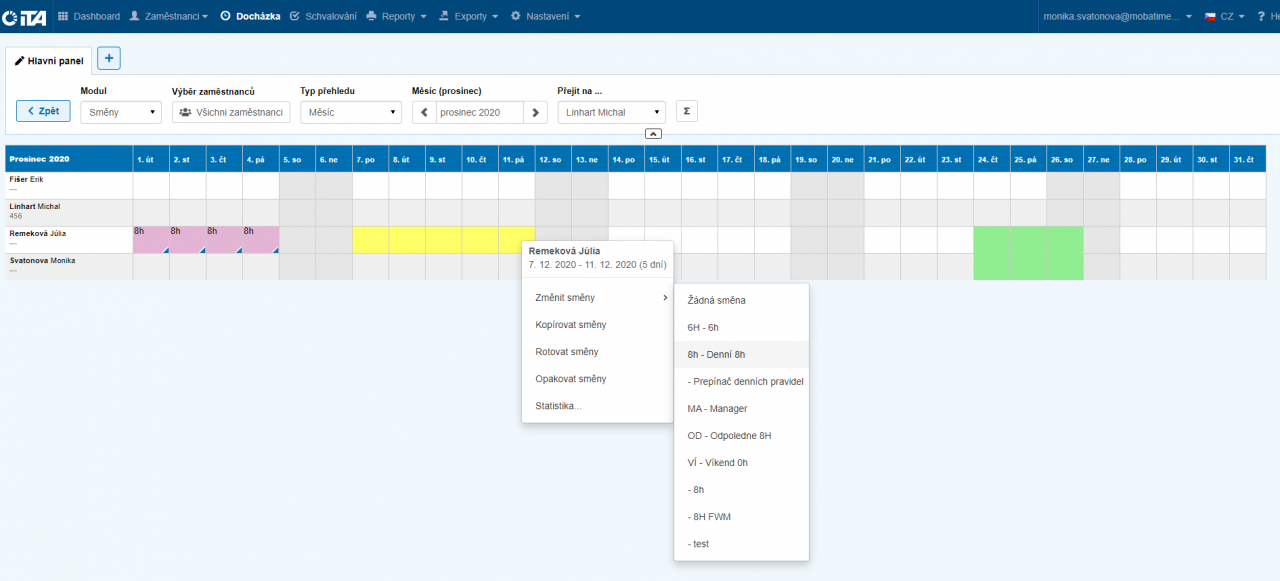The image size is (1280, 581).
Task: Expand the CZ language selector
Action: [x=1224, y=17]
